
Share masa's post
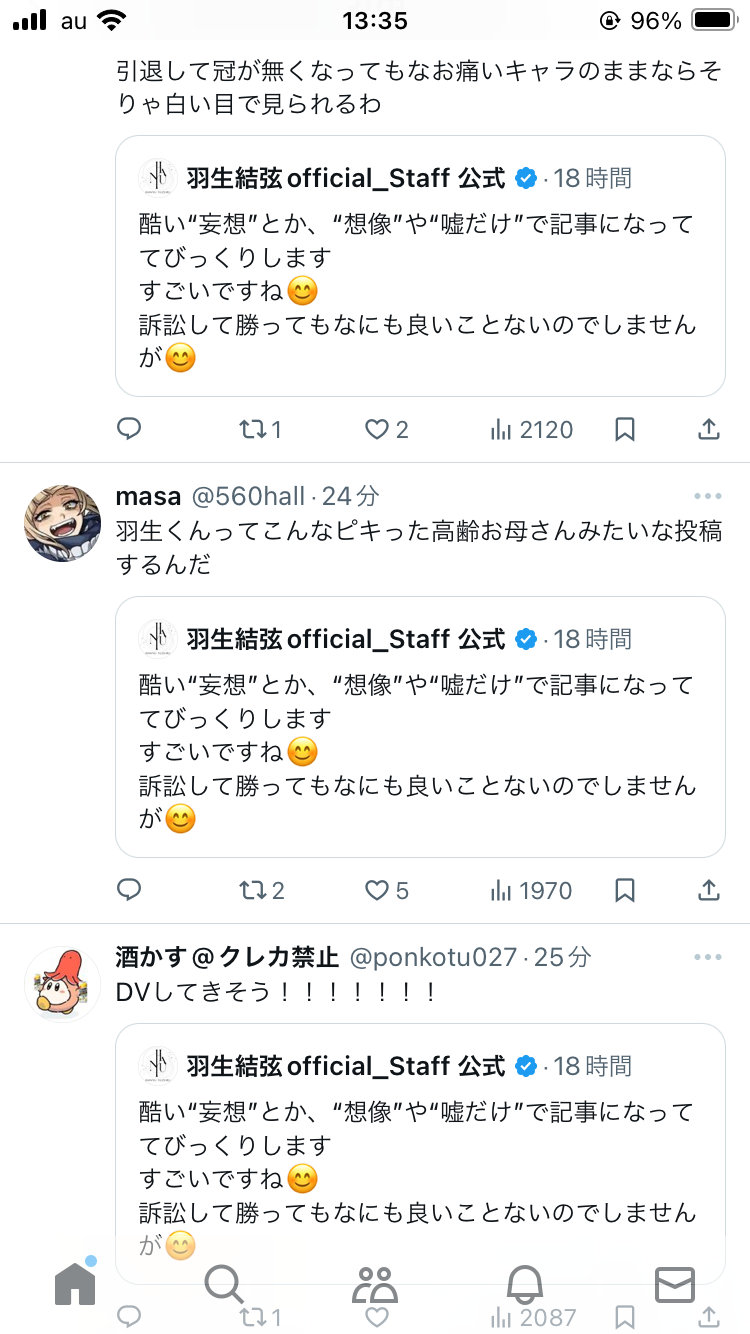coord(708,889)
